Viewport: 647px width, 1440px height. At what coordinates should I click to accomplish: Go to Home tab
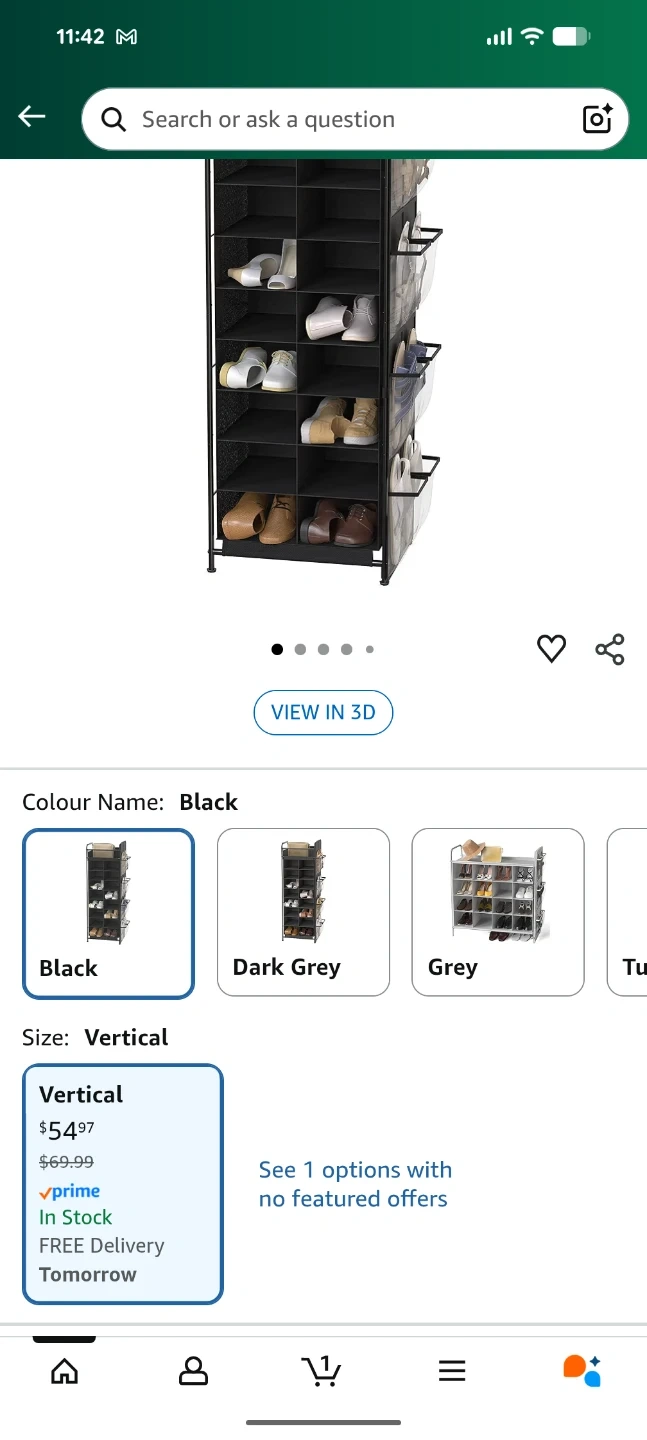point(64,1371)
